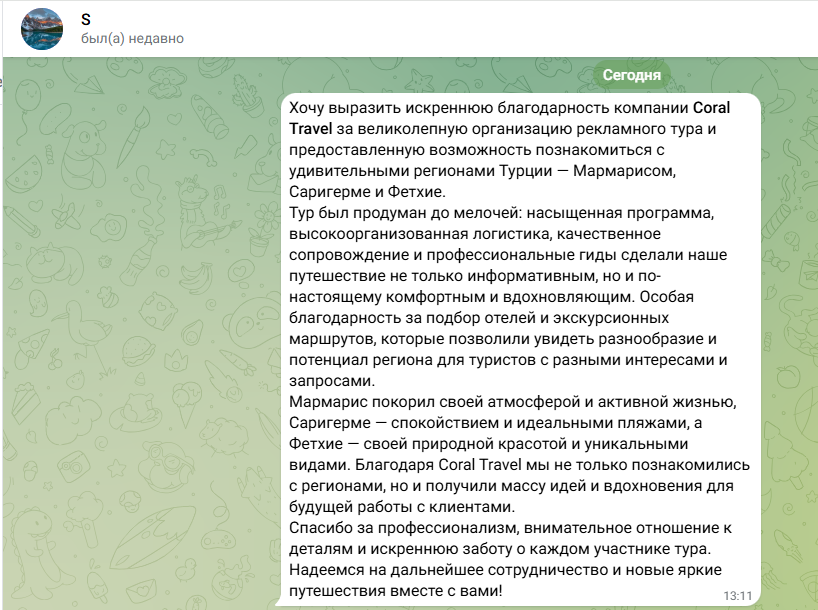The width and height of the screenshot is (818, 610).
Task: Click contact name "S" in header
Action: pos(86,20)
